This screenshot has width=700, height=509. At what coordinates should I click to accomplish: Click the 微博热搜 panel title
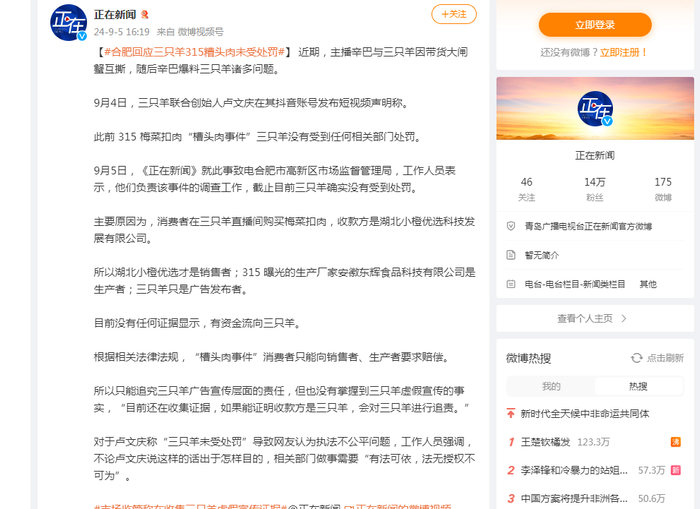pos(528,358)
